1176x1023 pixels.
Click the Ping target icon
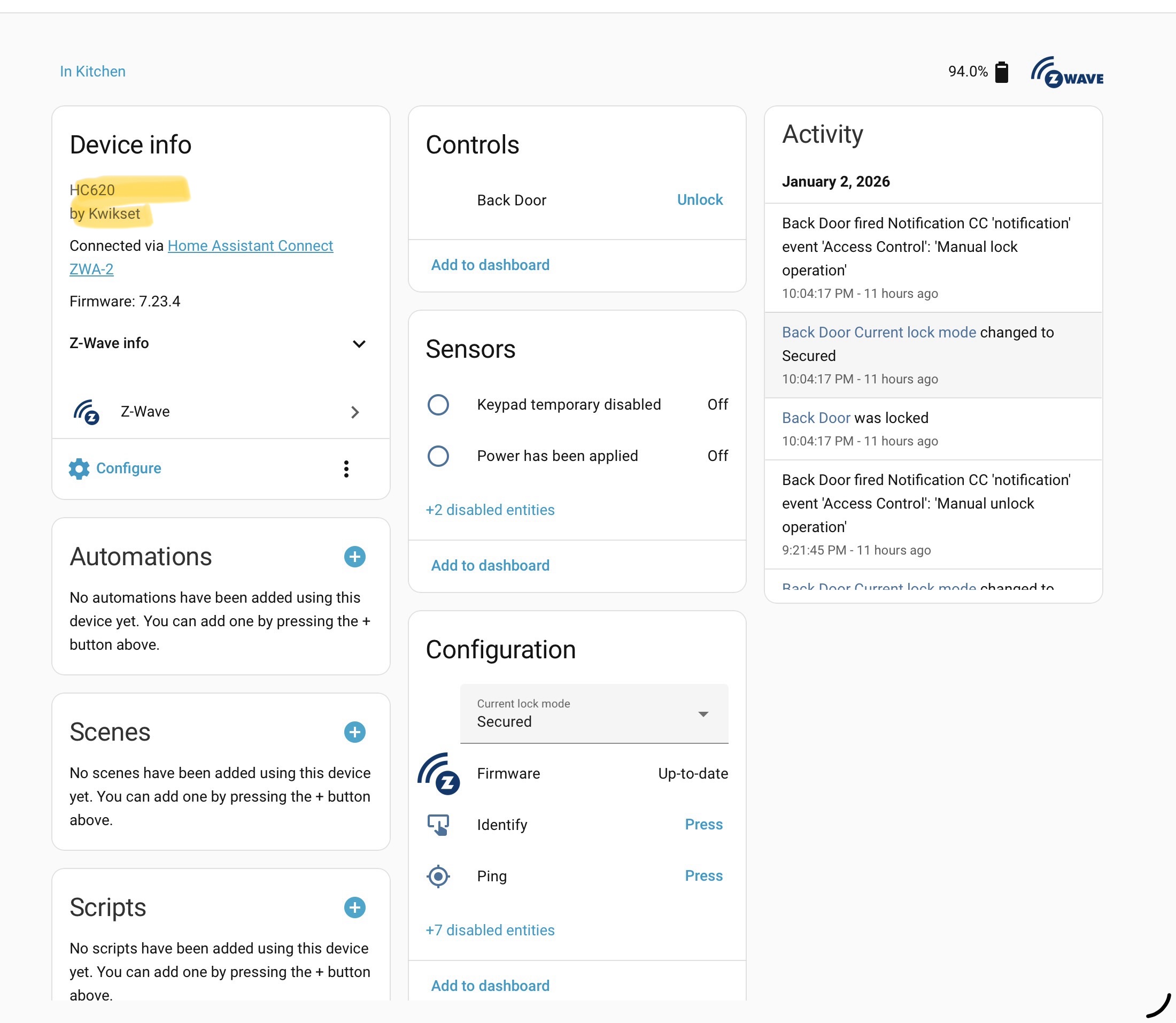[x=438, y=876]
